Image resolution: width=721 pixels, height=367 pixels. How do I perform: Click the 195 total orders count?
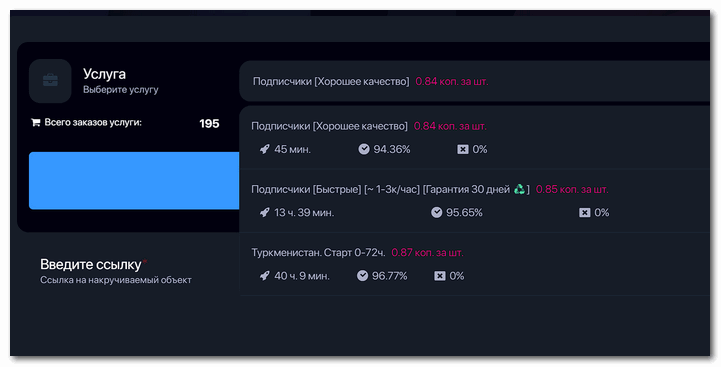point(209,123)
